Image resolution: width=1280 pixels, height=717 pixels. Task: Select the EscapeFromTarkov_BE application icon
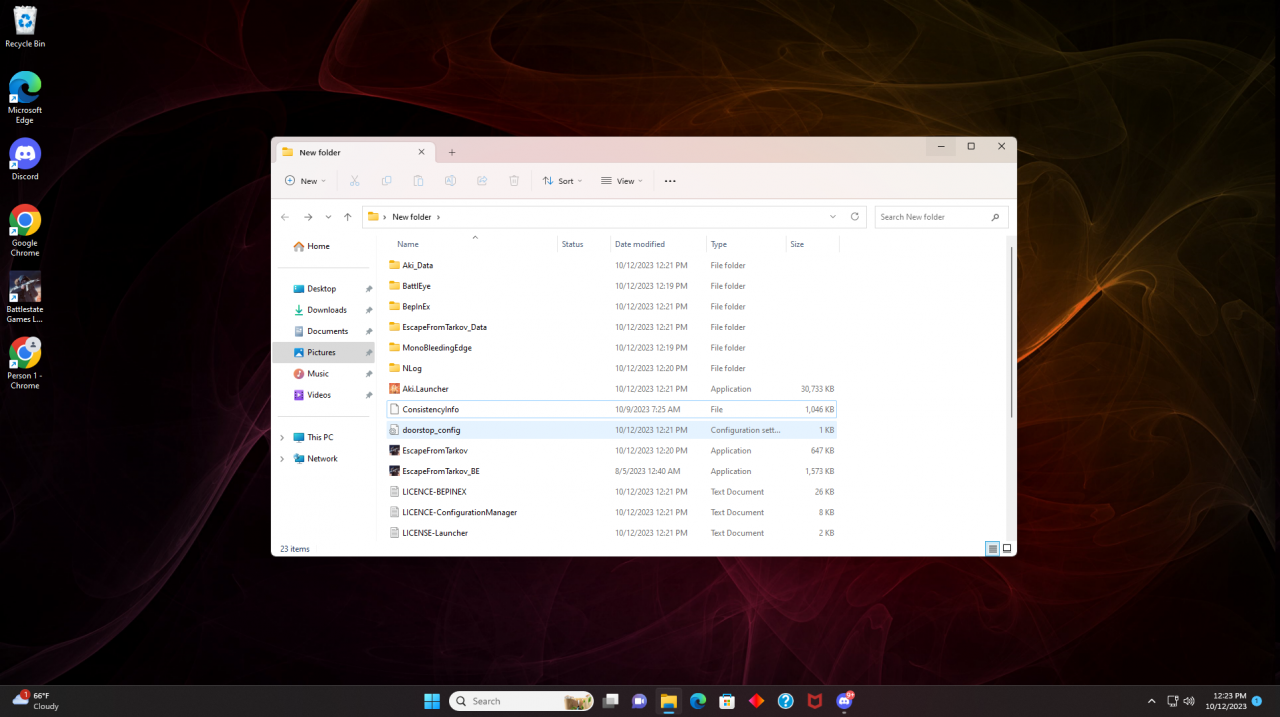pos(394,471)
